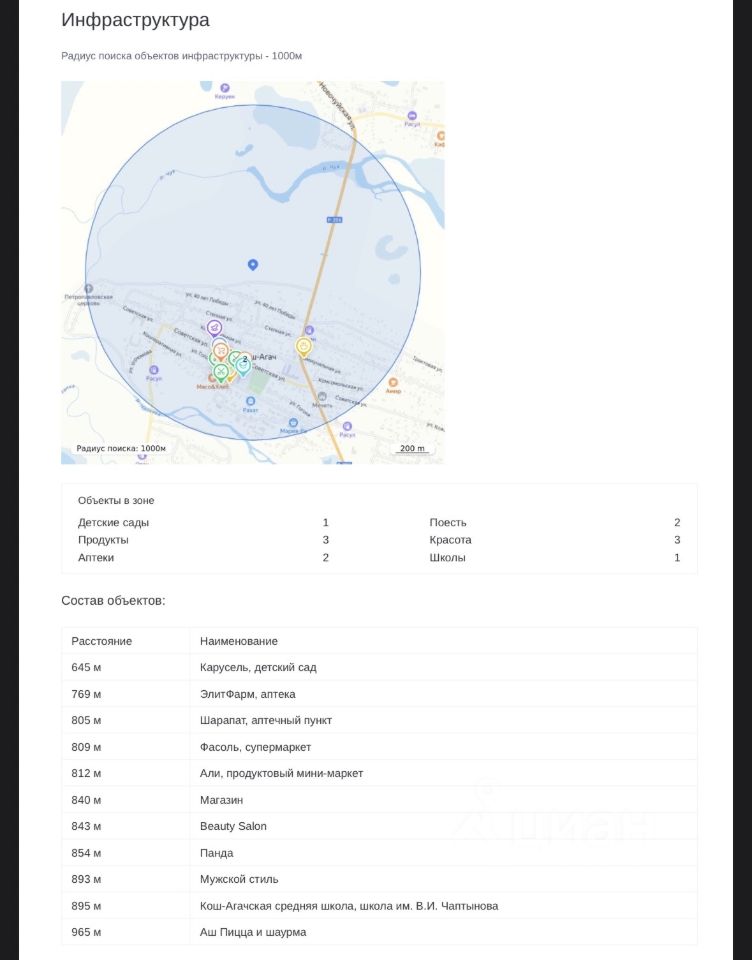Click the 'Состав объектов:' heading
The image size is (752, 960).
(x=113, y=601)
